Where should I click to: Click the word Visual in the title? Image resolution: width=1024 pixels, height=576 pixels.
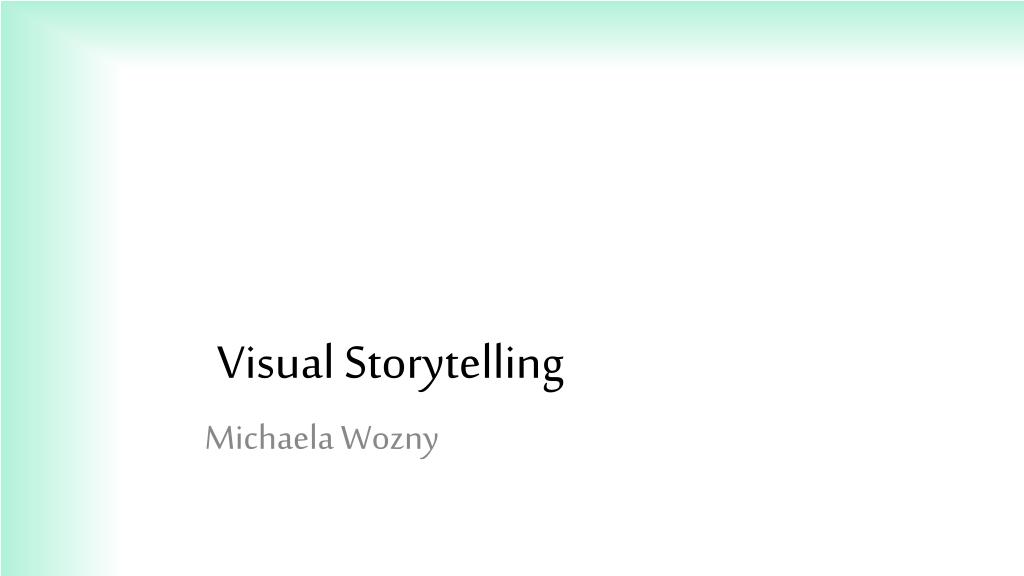[275, 362]
